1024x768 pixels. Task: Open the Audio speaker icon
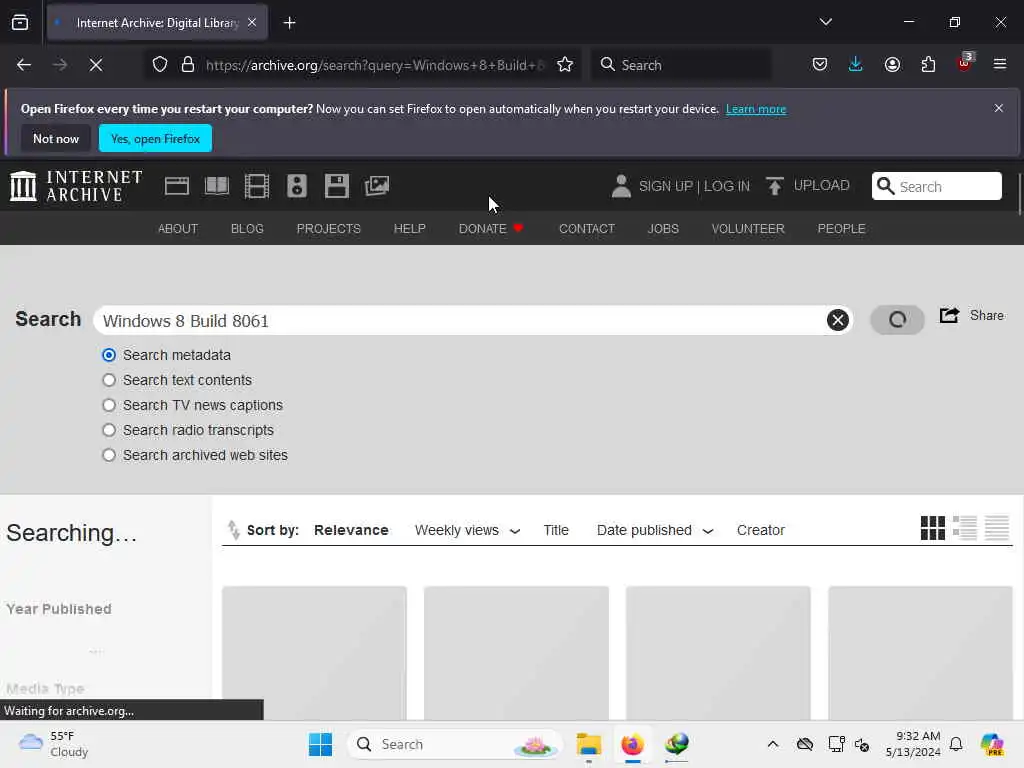point(296,186)
